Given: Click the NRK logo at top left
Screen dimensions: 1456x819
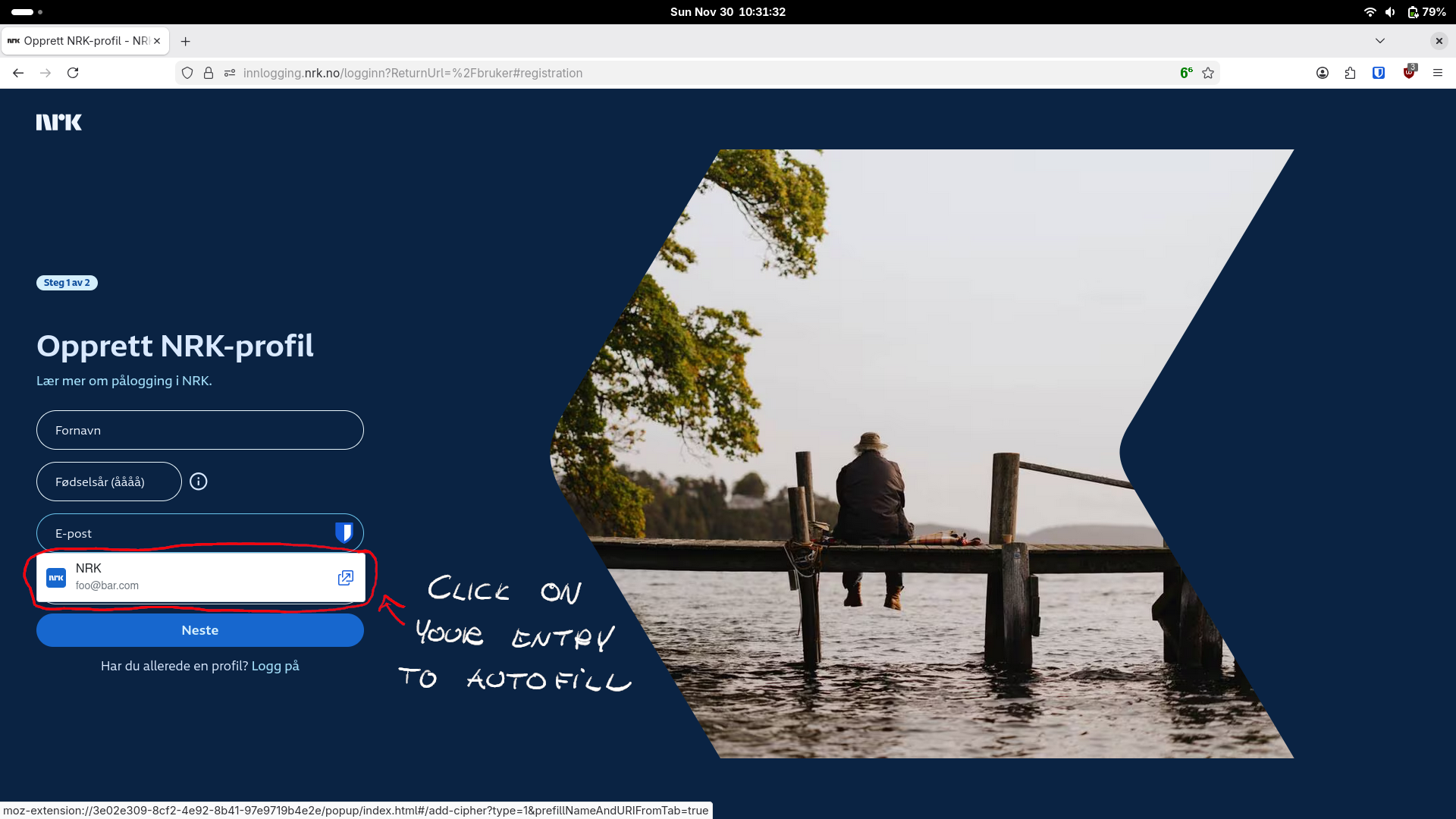Looking at the screenshot, I should click(59, 122).
